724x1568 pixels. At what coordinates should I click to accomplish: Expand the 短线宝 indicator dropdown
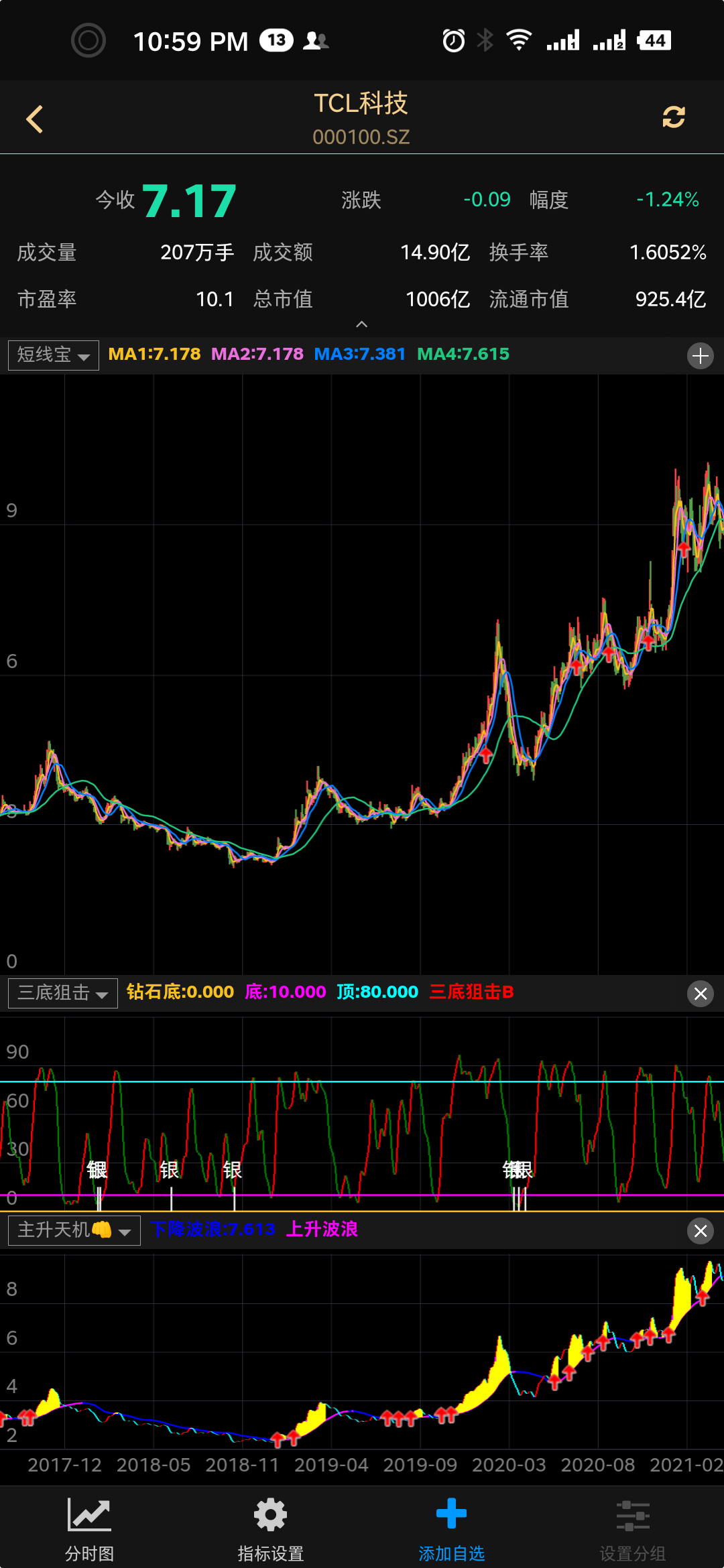(x=54, y=355)
